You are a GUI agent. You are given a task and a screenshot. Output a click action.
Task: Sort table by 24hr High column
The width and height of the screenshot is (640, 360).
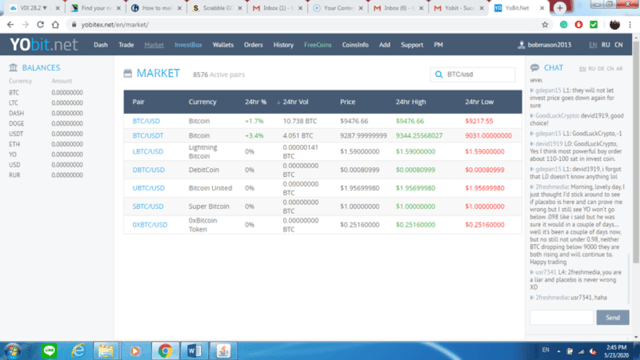411,102
